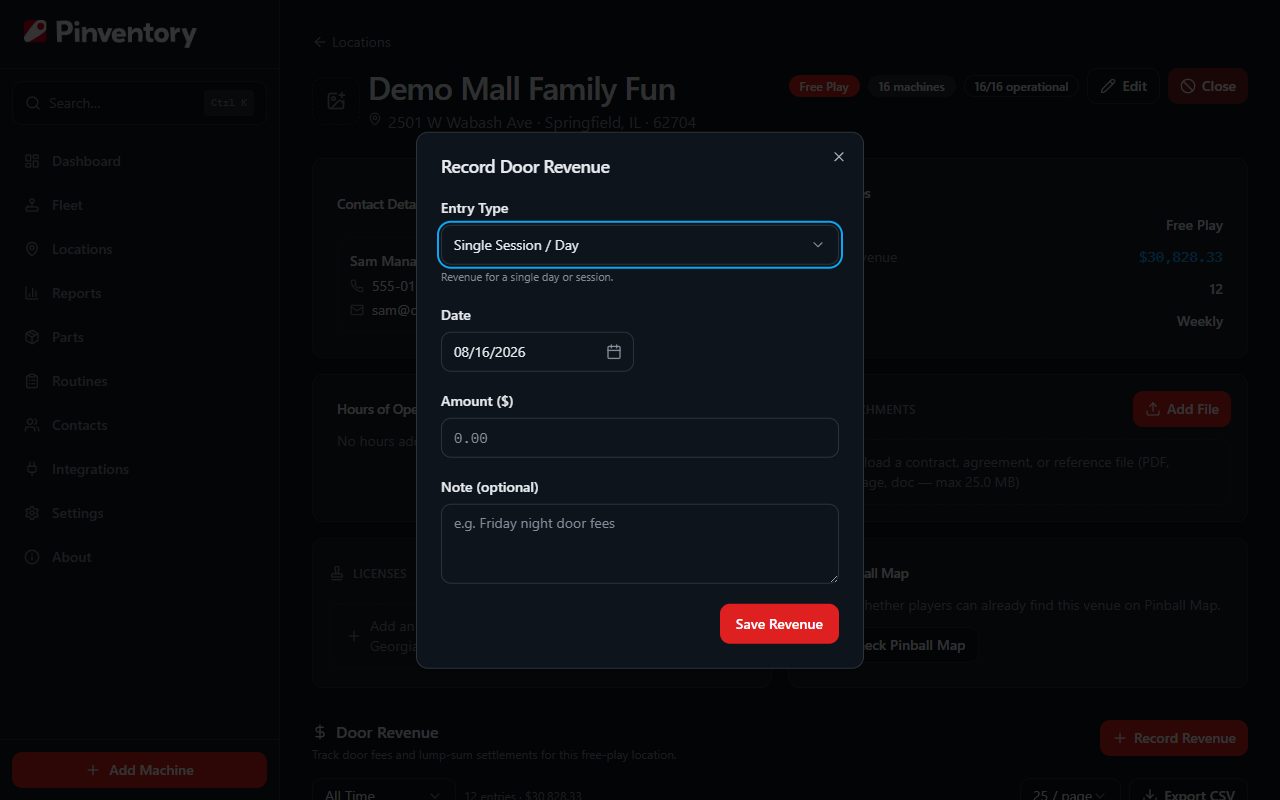
Task: Click the magnifier icon in search box
Action: pos(33,103)
